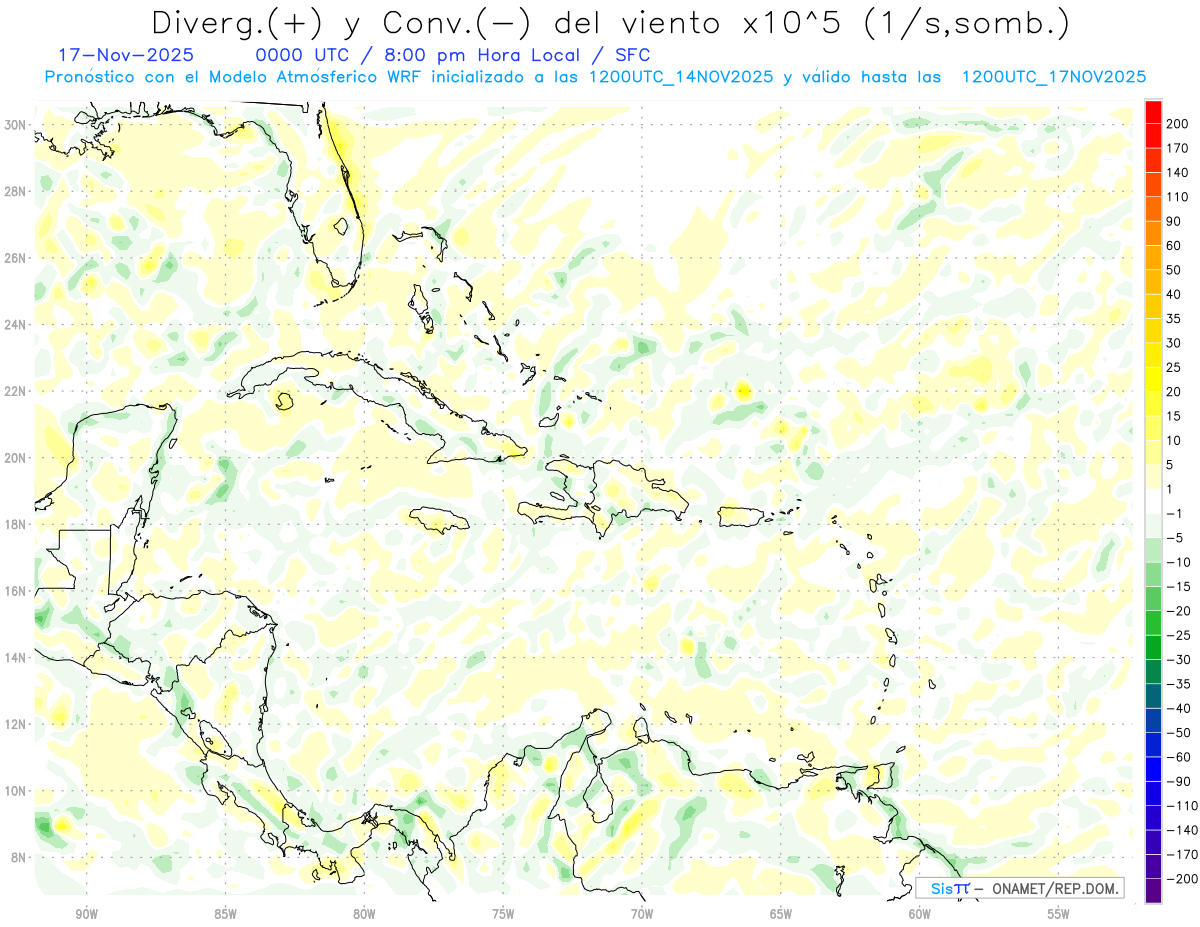Click the purple swatch below -200 on colorbar
Image resolution: width=1200 pixels, height=927 pixels.
(x=1153, y=891)
